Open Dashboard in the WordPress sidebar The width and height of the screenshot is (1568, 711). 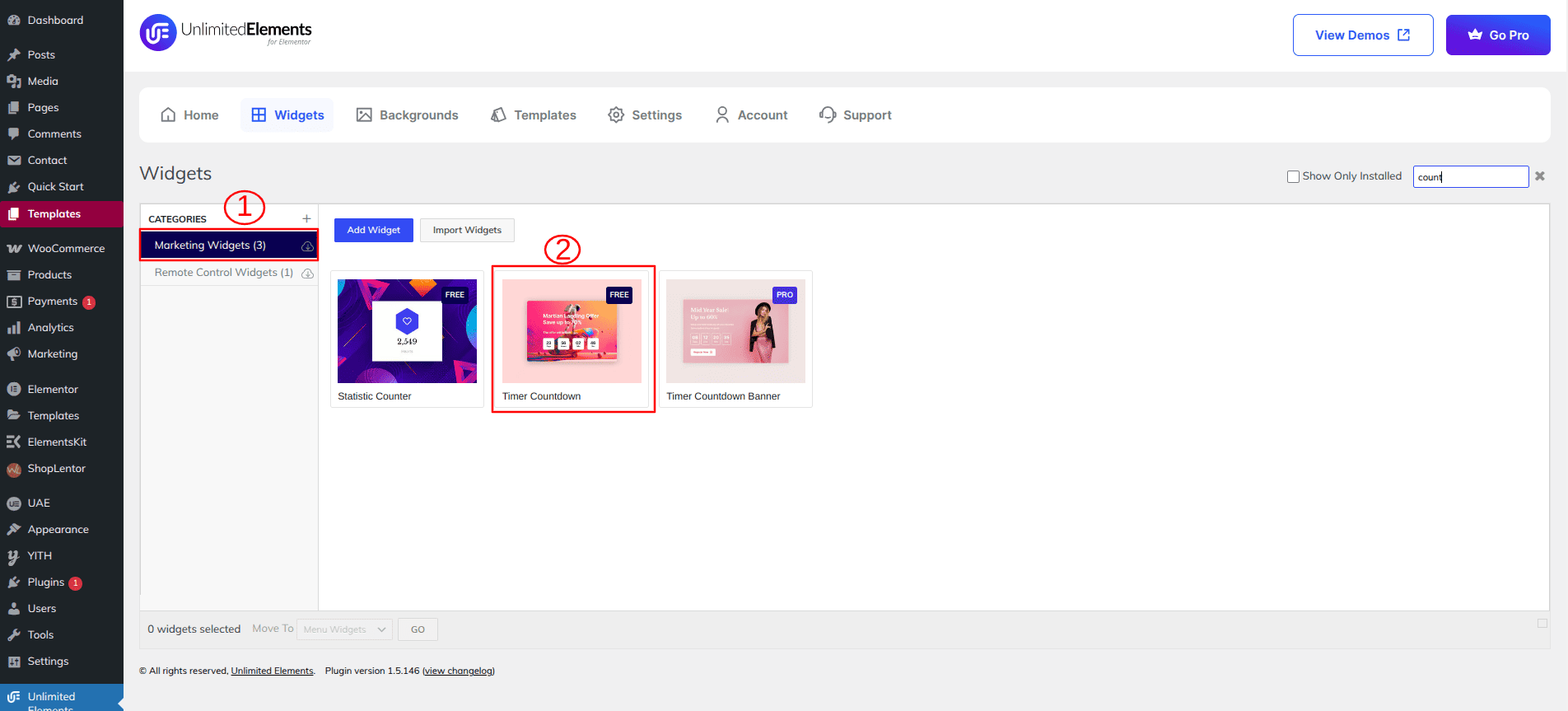pyautogui.click(x=62, y=20)
